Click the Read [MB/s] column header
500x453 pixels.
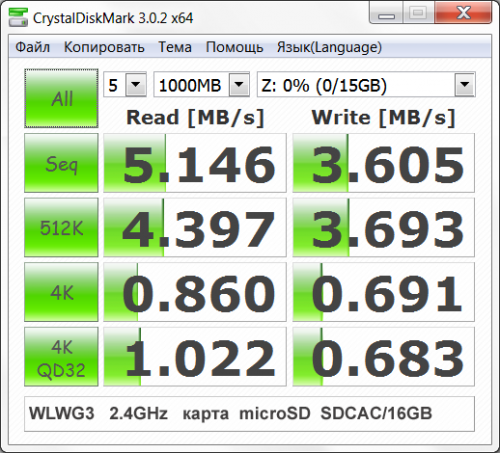point(195,118)
